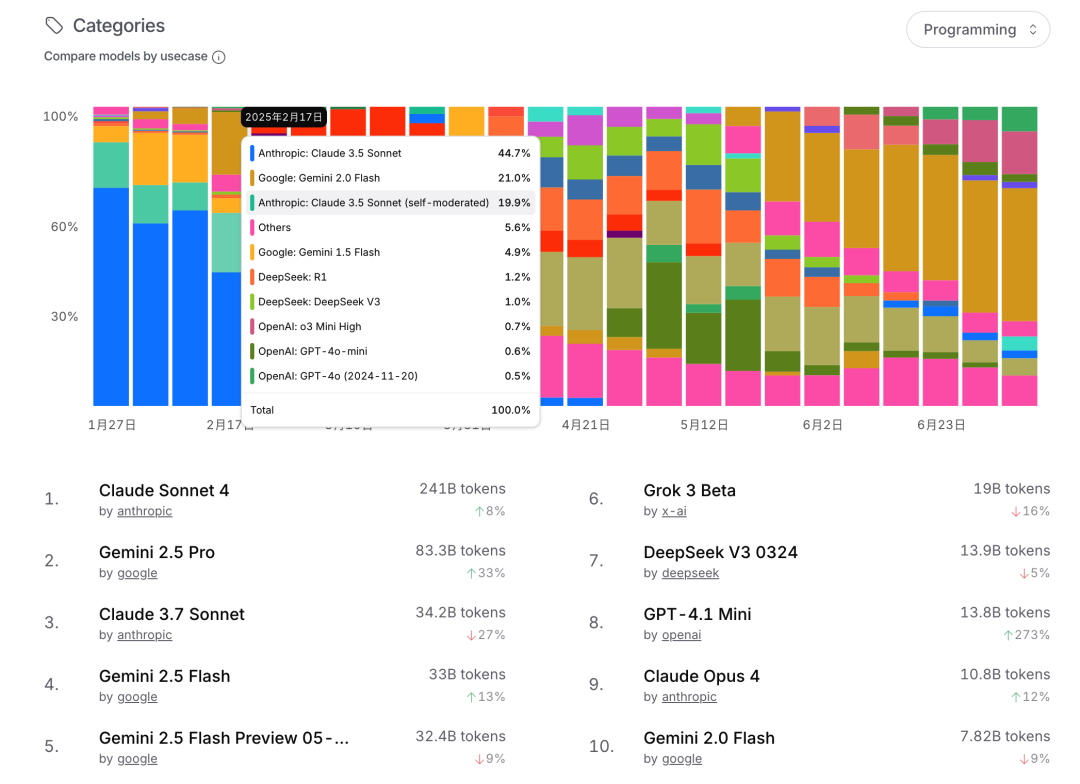The width and height of the screenshot is (1080, 784).
Task: Click the usecase info icon
Action: pyautogui.click(x=219, y=57)
